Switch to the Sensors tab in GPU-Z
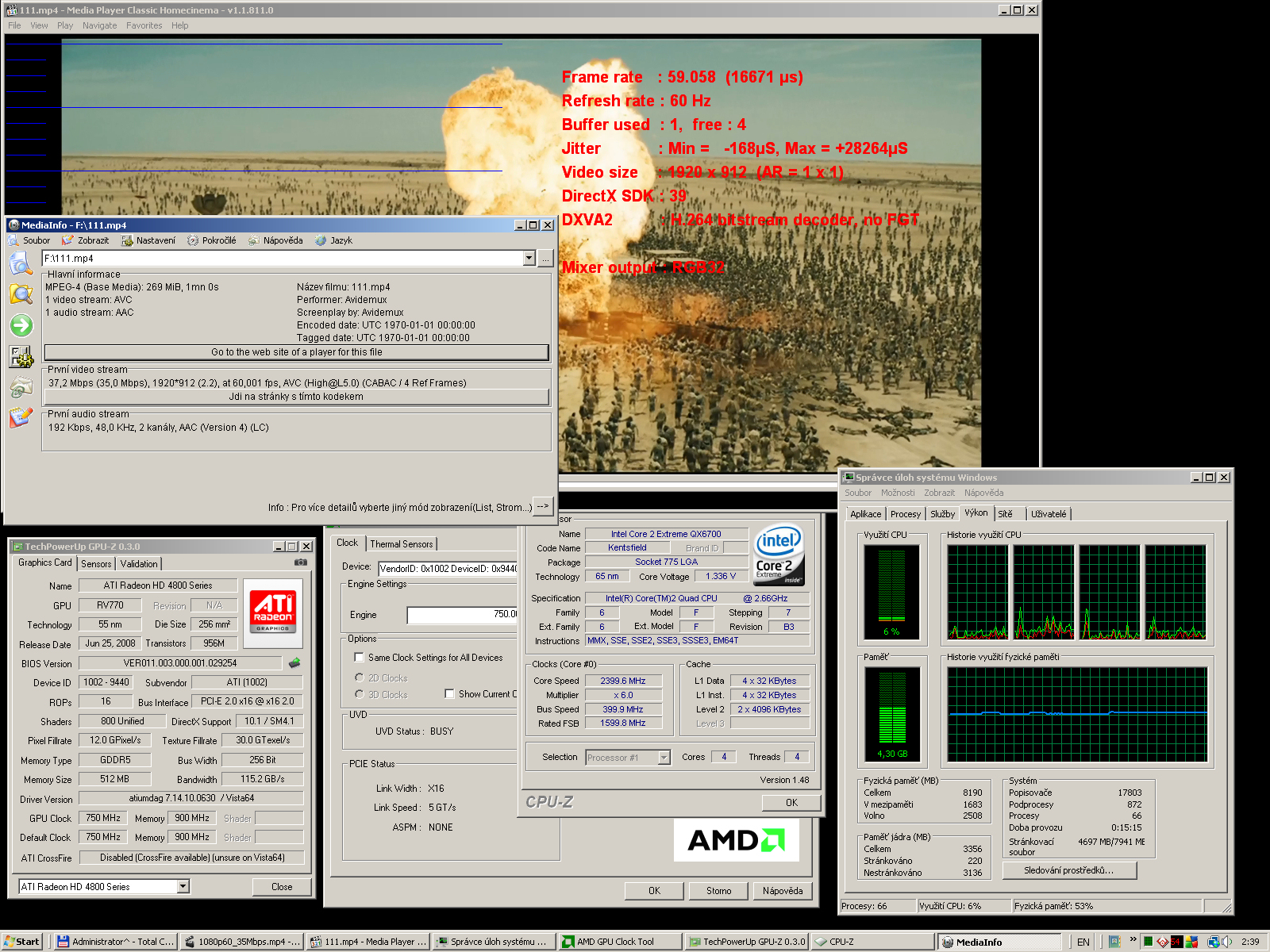 [96, 564]
